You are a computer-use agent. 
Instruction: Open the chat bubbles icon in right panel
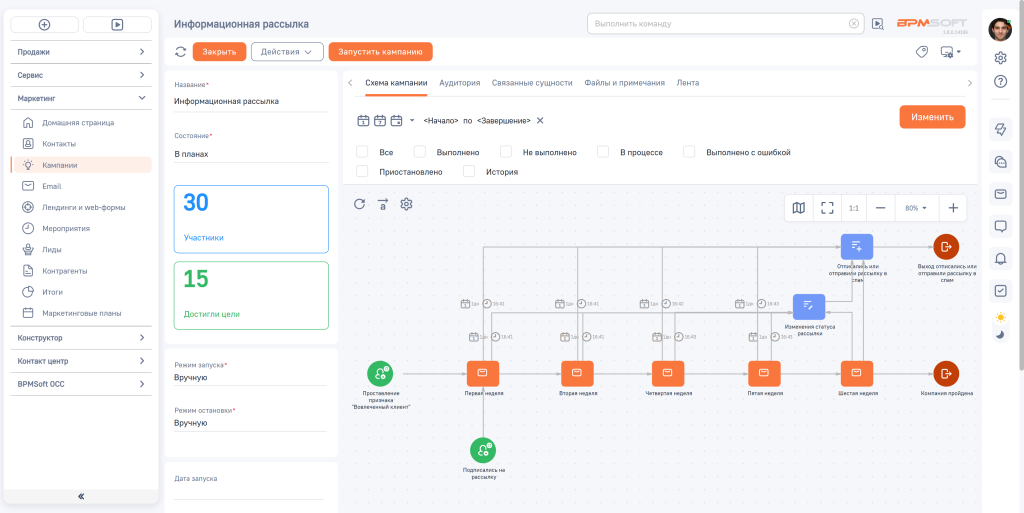1000,161
